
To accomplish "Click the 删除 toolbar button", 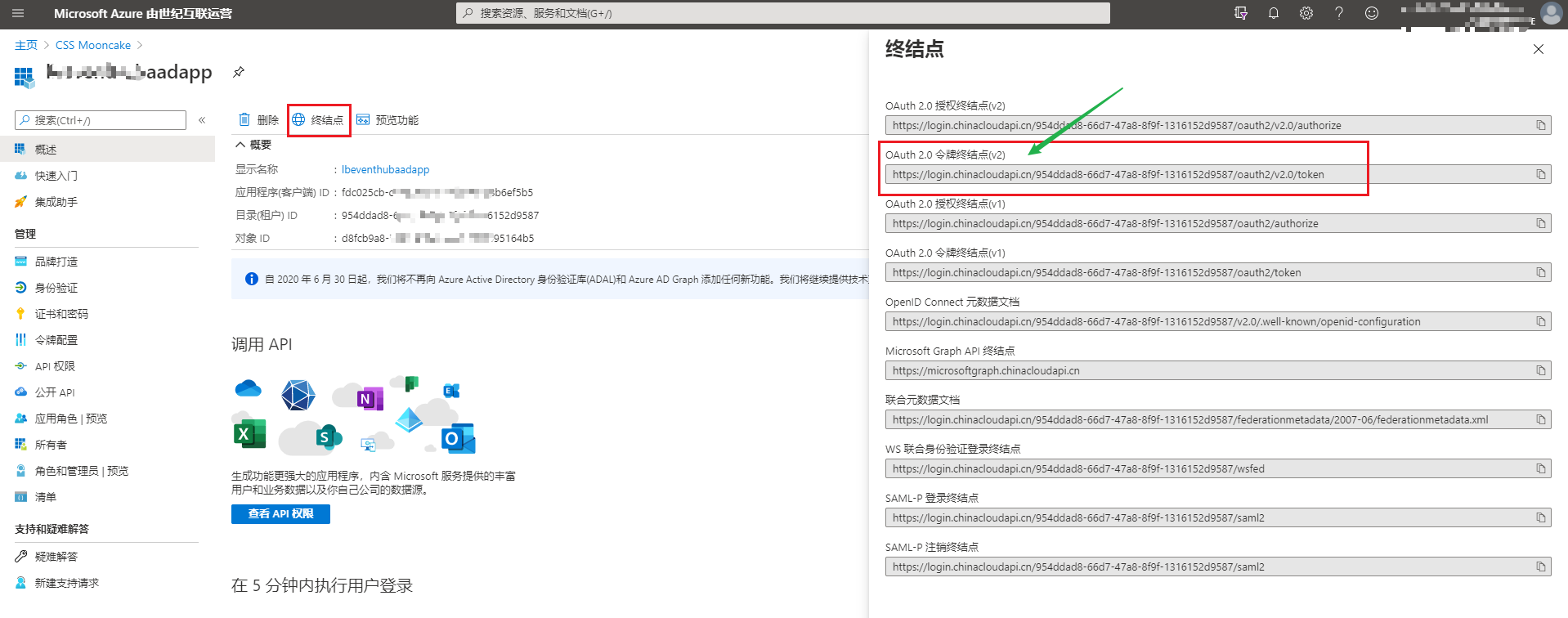I will click(258, 120).
